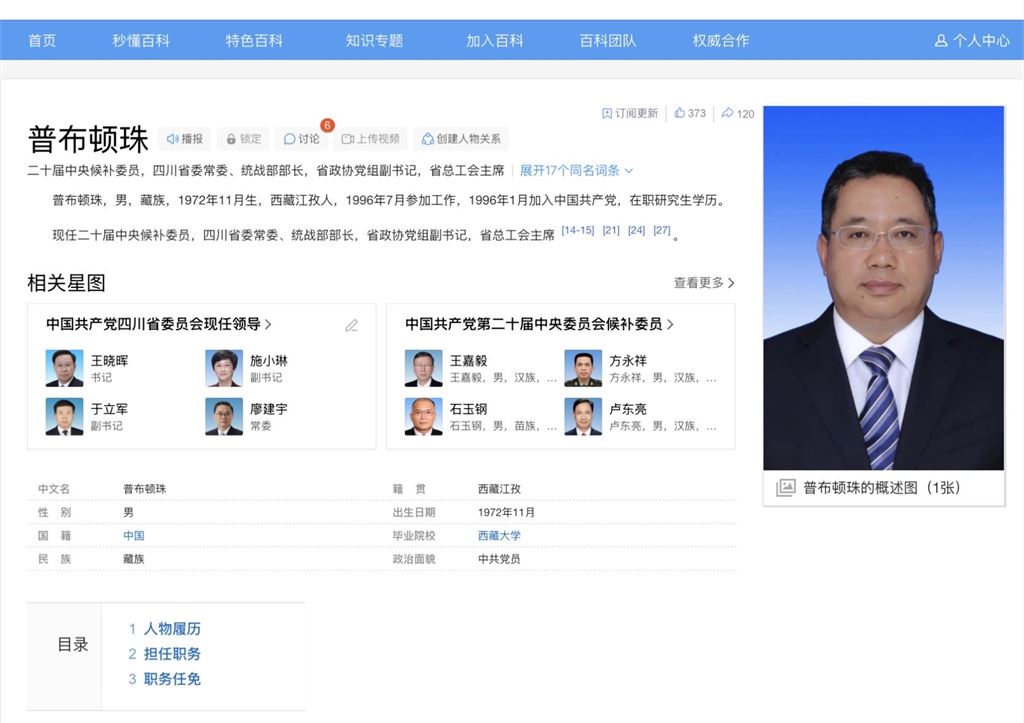The height and width of the screenshot is (723, 1024).
Task: Click the 播报 audio speaker button
Action: tap(184, 138)
